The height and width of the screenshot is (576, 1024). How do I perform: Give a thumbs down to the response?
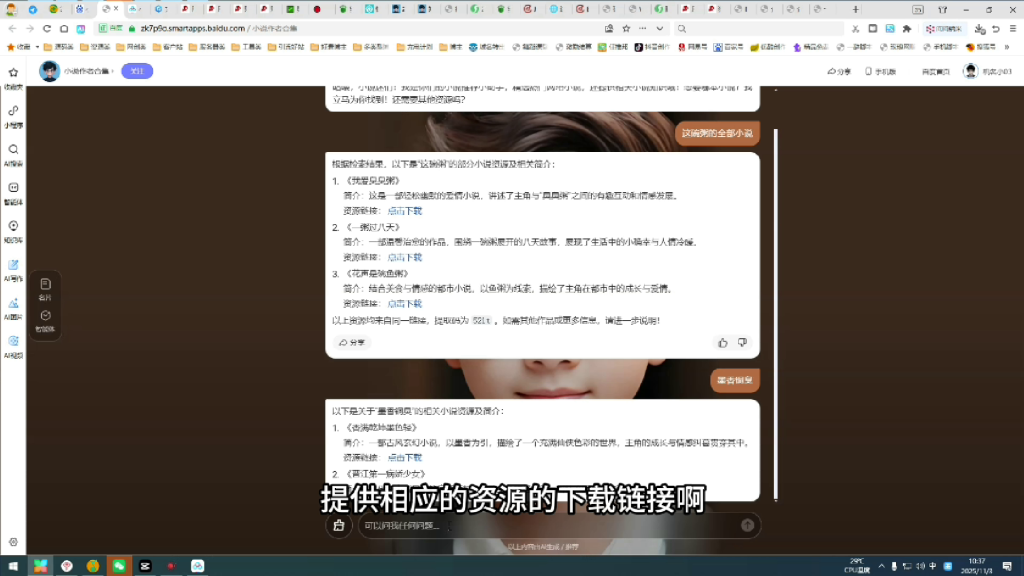(x=742, y=343)
